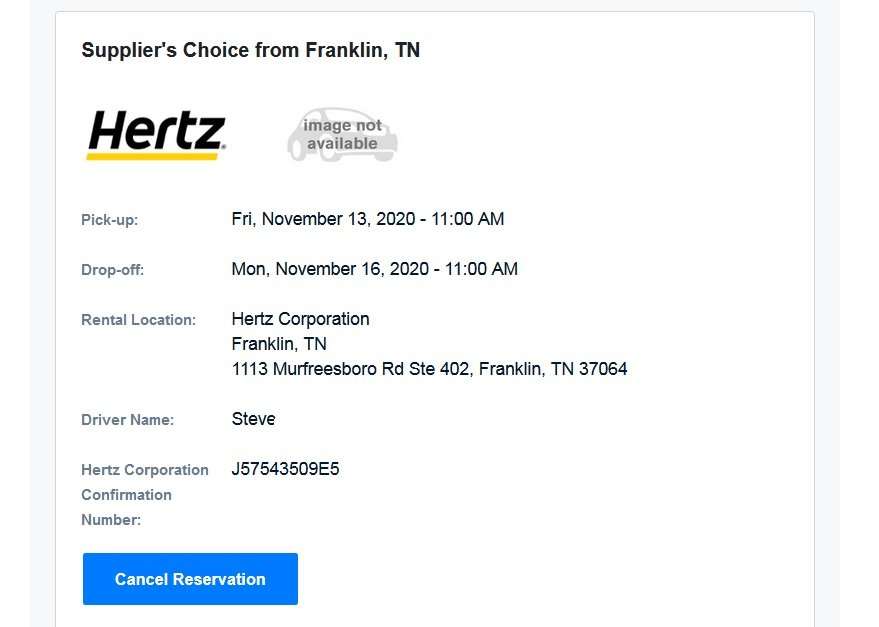Screen dimensions: 879x627
Task: Click the Driver Name label
Action: click(x=127, y=420)
